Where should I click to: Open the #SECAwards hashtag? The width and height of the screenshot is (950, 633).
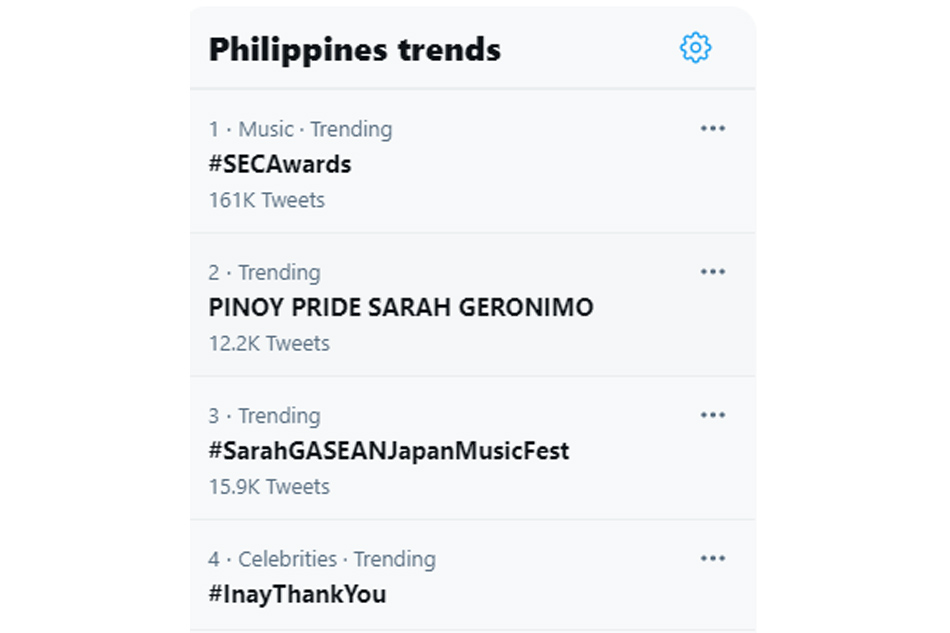click(280, 164)
